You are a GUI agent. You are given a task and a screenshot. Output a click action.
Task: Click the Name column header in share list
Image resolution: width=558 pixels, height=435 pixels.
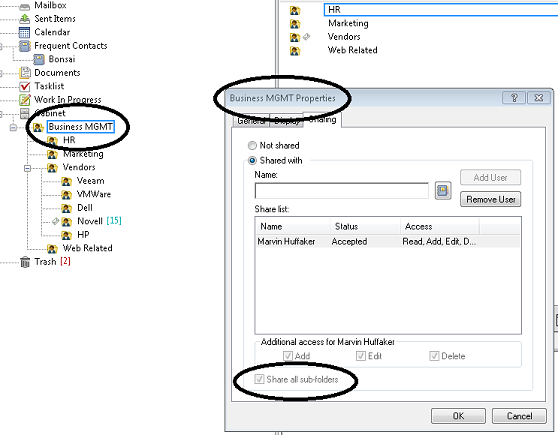[293, 226]
